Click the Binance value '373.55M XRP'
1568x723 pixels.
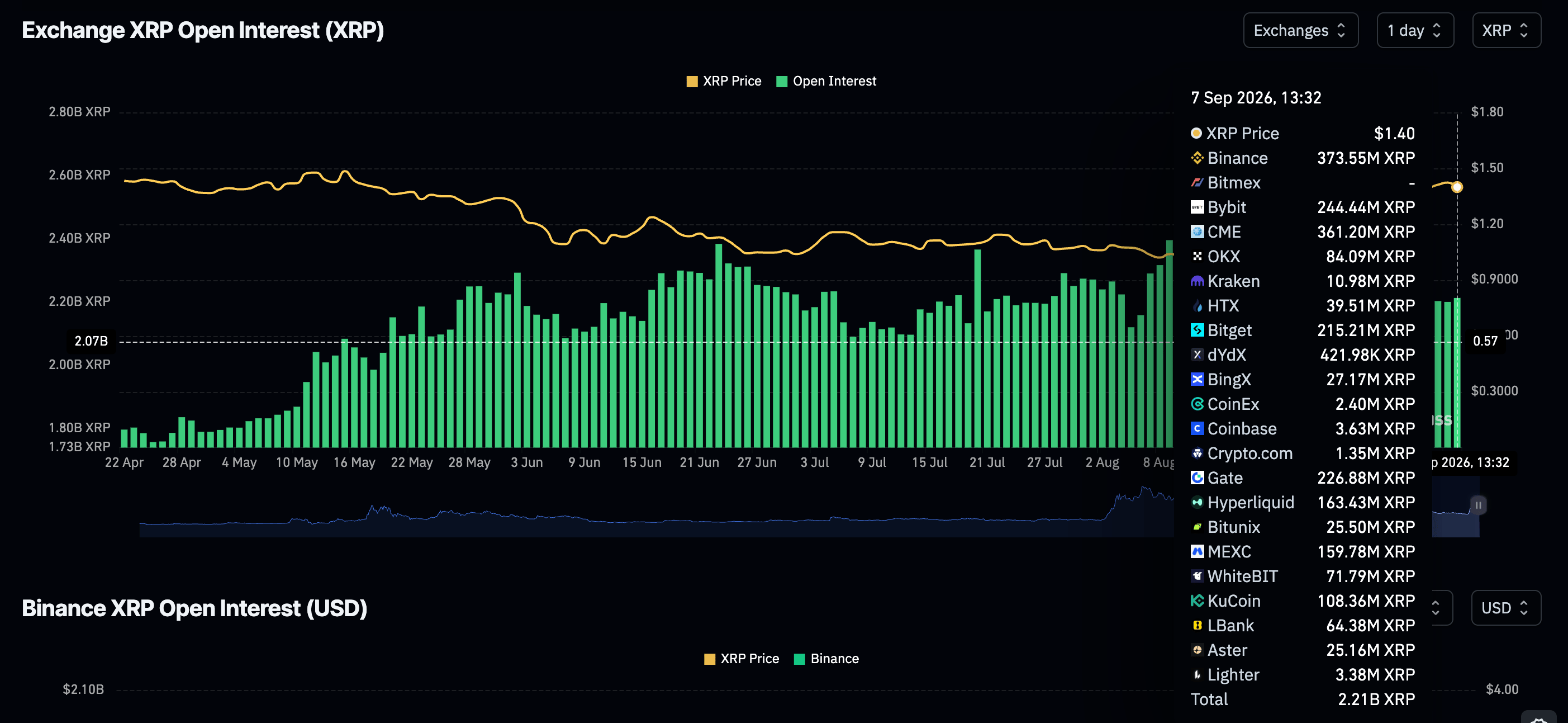pyautogui.click(x=1366, y=158)
